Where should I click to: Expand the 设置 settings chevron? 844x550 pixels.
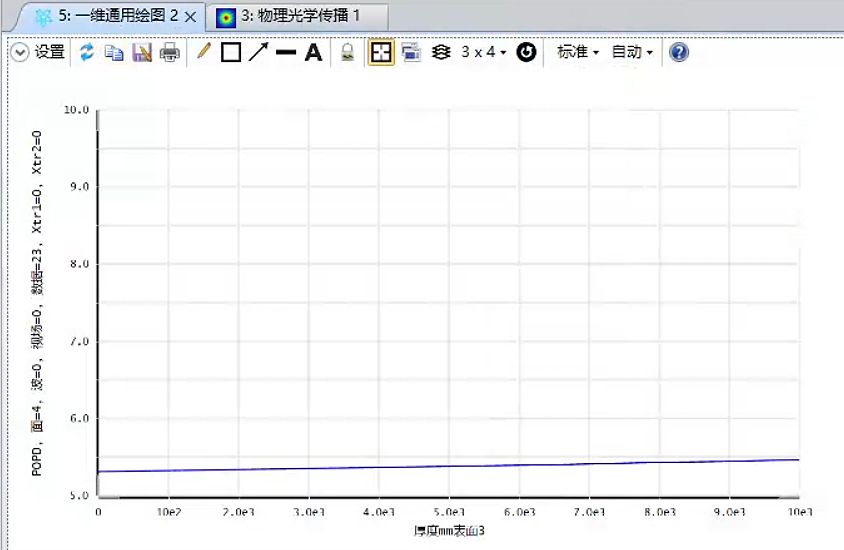click(x=20, y=52)
